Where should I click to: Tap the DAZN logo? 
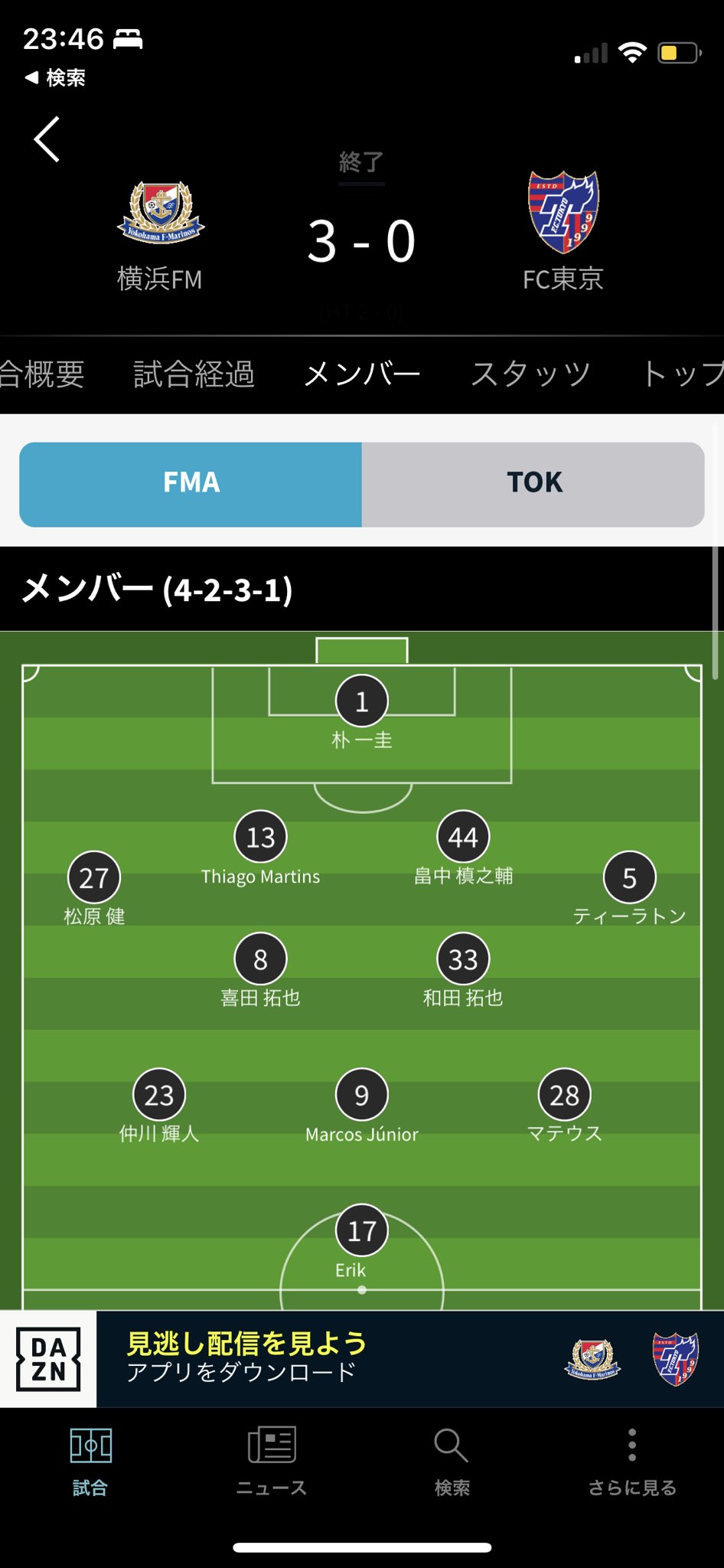(48, 1359)
